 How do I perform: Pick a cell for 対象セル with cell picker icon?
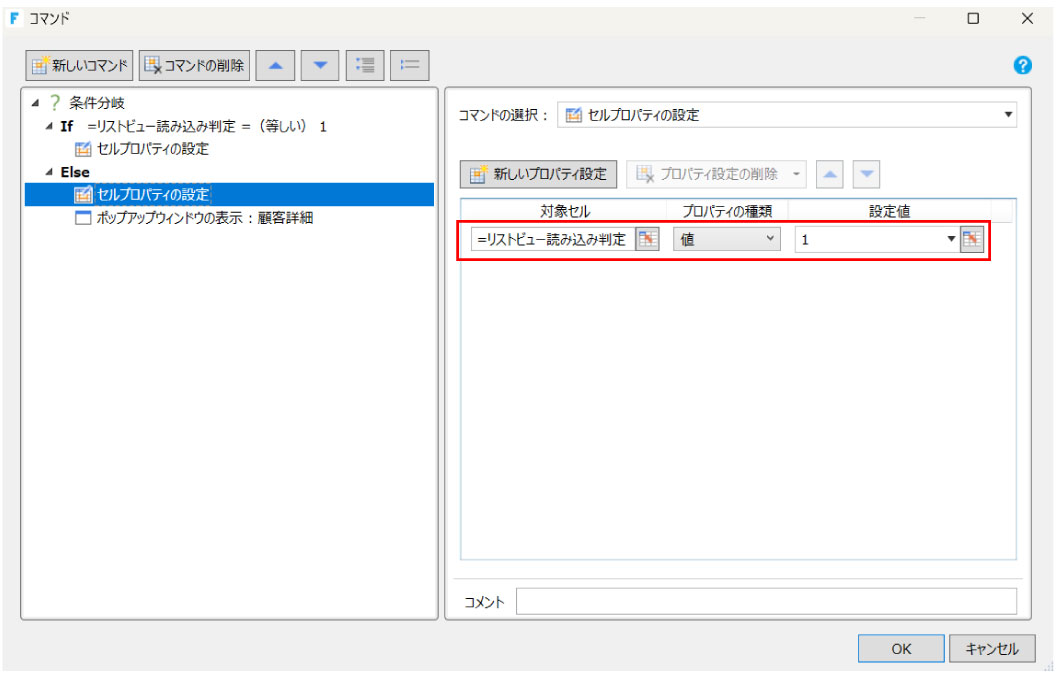click(x=649, y=239)
